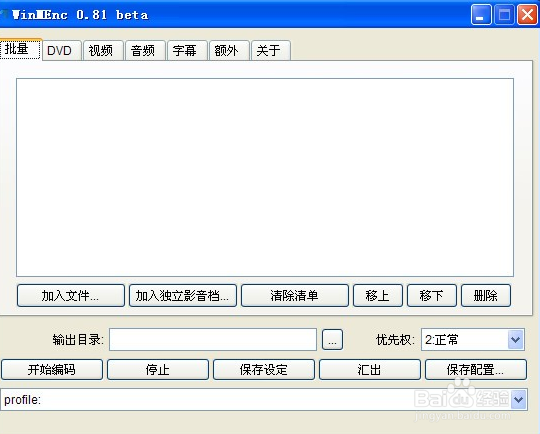The image size is (540, 434).
Task: Close the WinMEnc window
Action: 528,15
